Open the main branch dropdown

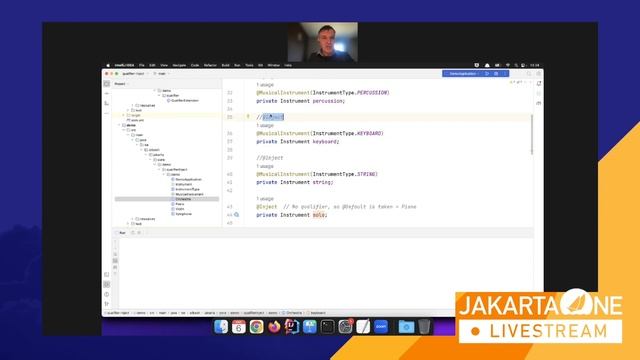(x=163, y=74)
